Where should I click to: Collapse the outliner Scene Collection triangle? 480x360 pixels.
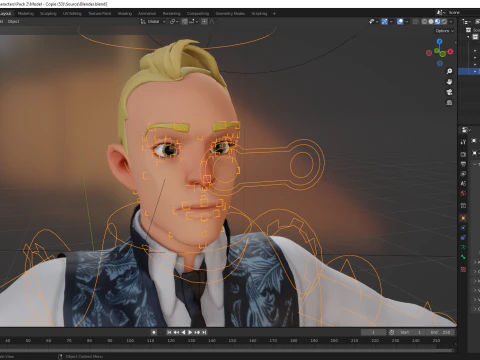[x=469, y=37]
